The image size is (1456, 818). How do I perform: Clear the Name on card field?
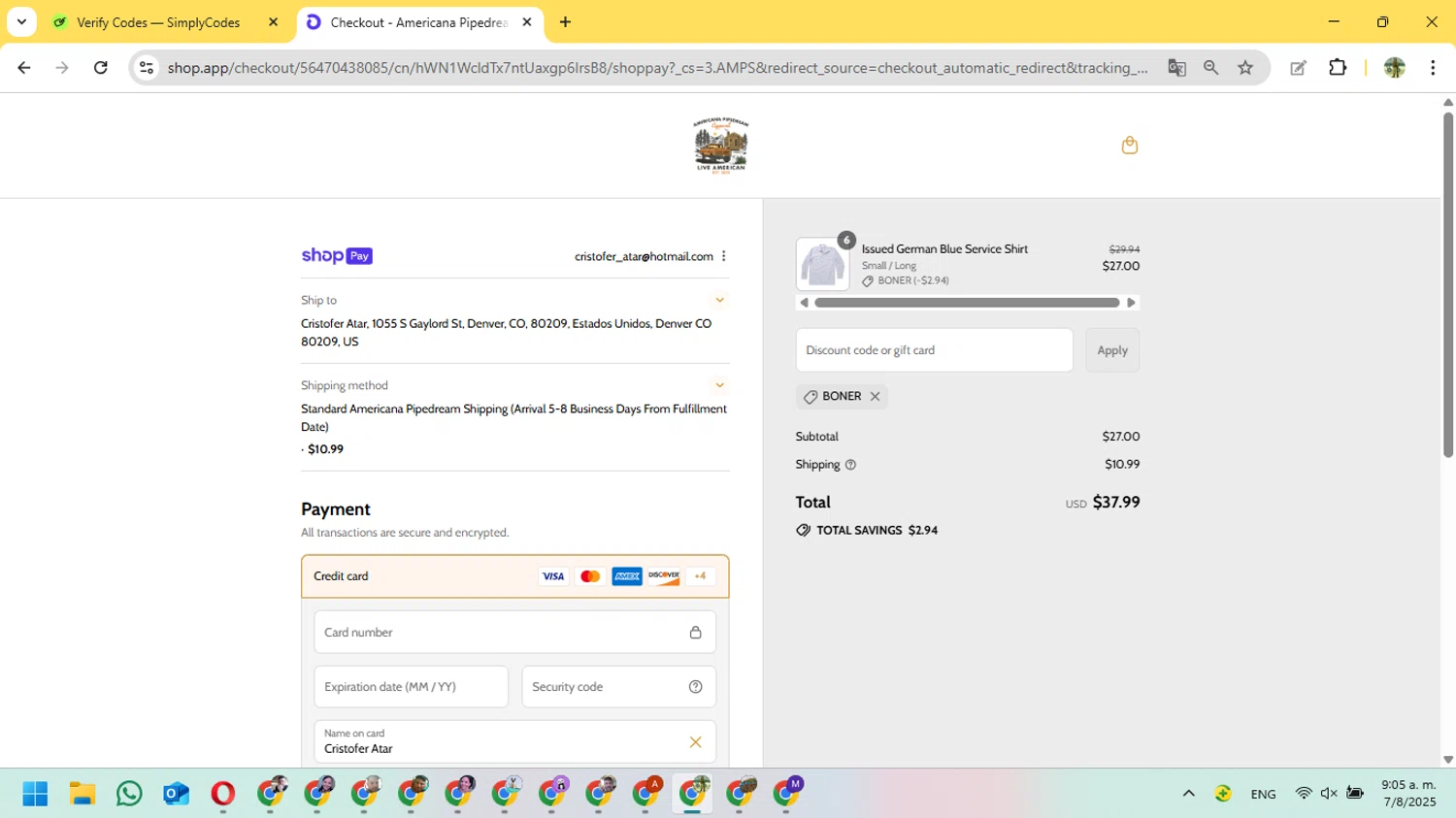coord(695,742)
